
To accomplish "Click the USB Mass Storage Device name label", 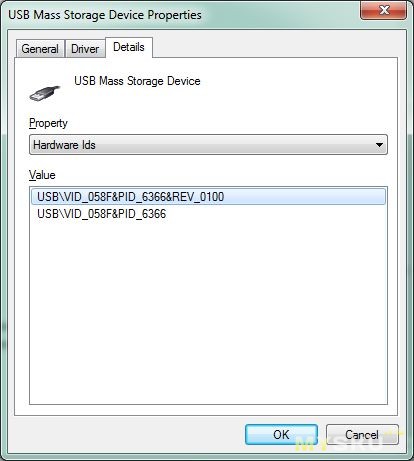I will [137, 81].
